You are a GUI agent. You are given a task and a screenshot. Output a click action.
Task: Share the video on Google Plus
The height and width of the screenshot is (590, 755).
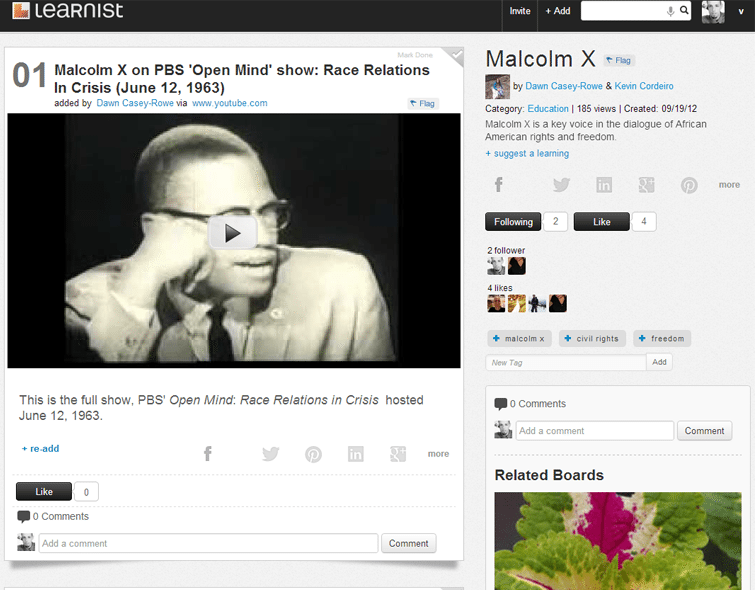point(398,454)
